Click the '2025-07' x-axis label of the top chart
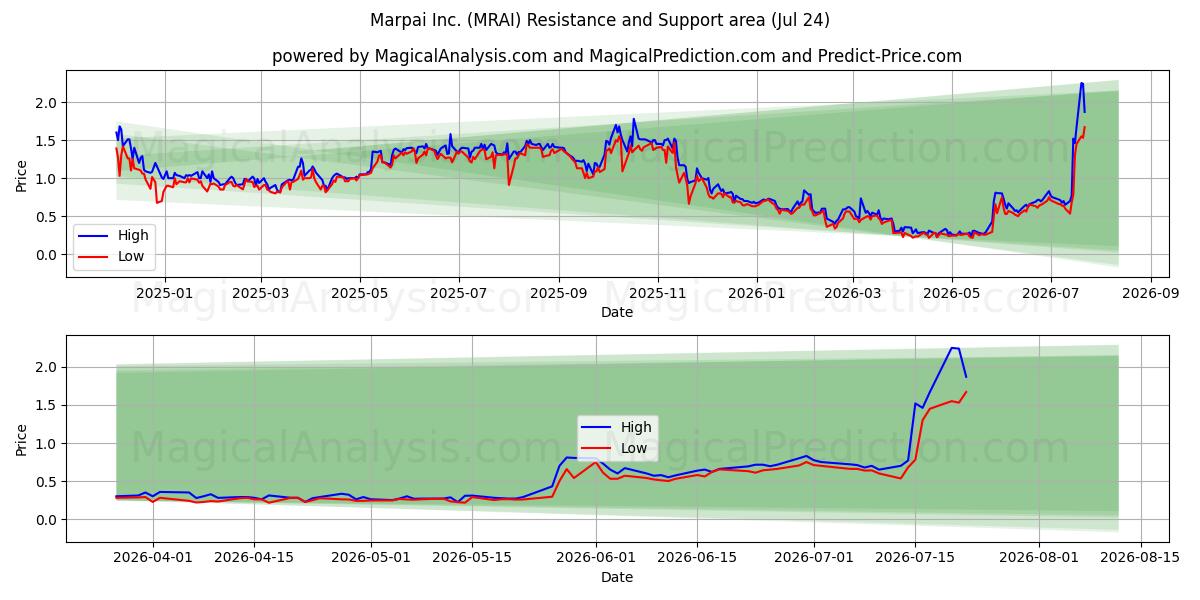This screenshot has height=600, width=1200. pyautogui.click(x=459, y=293)
